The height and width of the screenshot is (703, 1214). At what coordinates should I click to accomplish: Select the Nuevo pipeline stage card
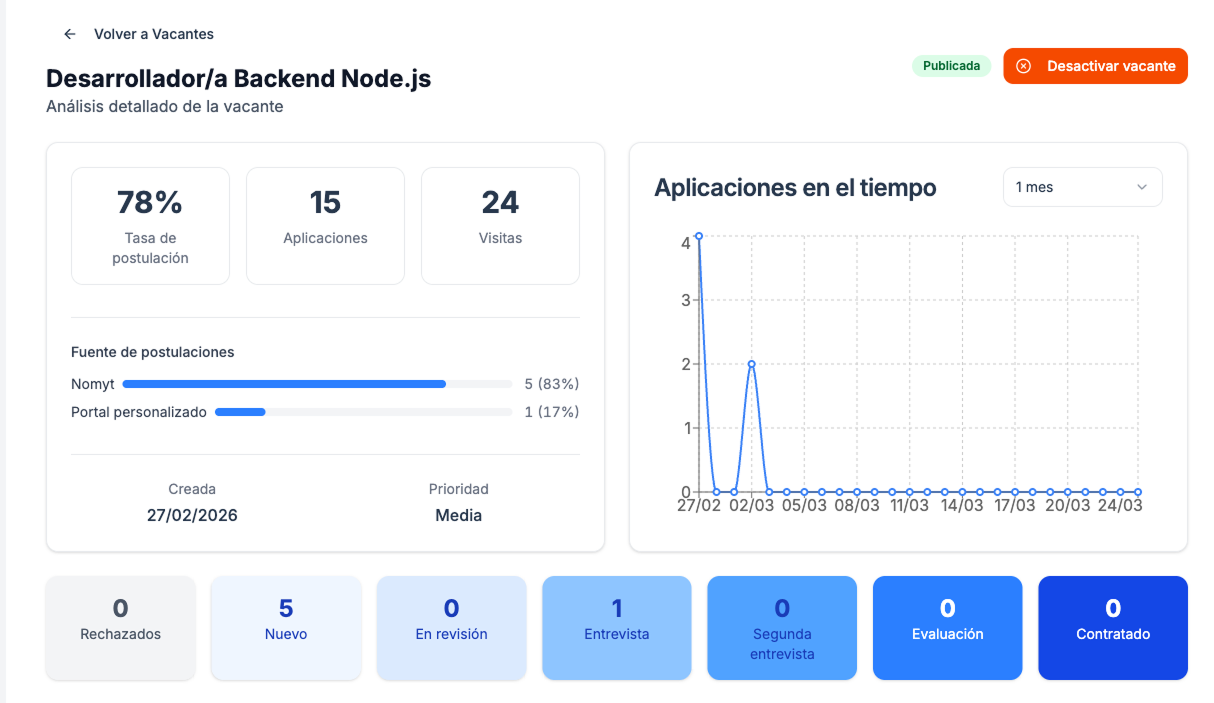click(x=285, y=627)
